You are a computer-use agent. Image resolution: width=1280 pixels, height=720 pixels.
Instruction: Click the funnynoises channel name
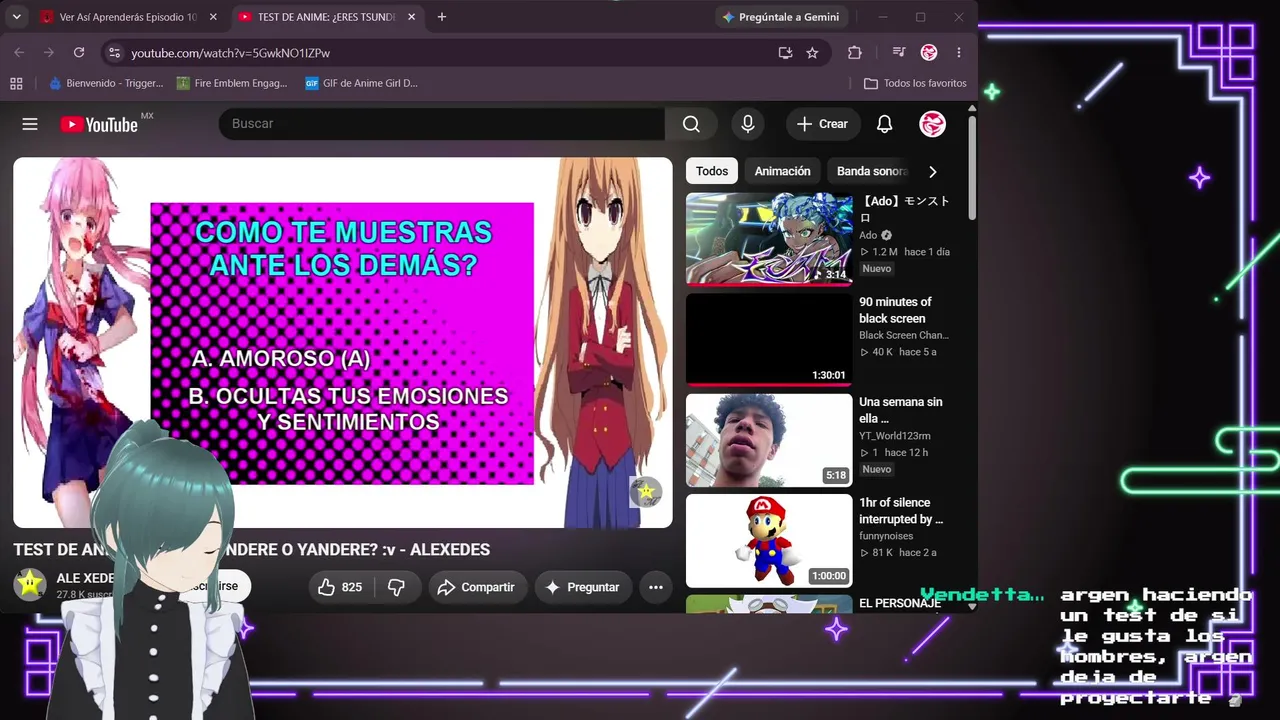(886, 536)
